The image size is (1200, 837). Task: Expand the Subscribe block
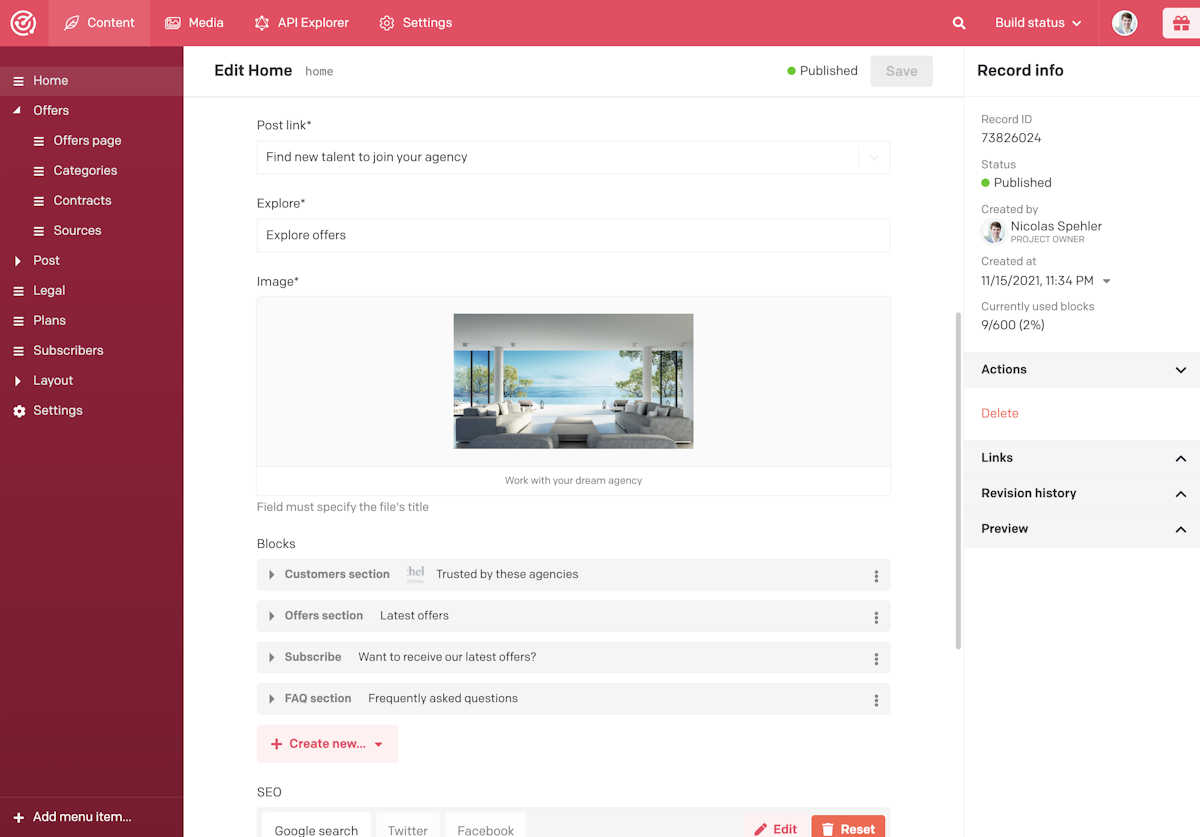coord(271,657)
